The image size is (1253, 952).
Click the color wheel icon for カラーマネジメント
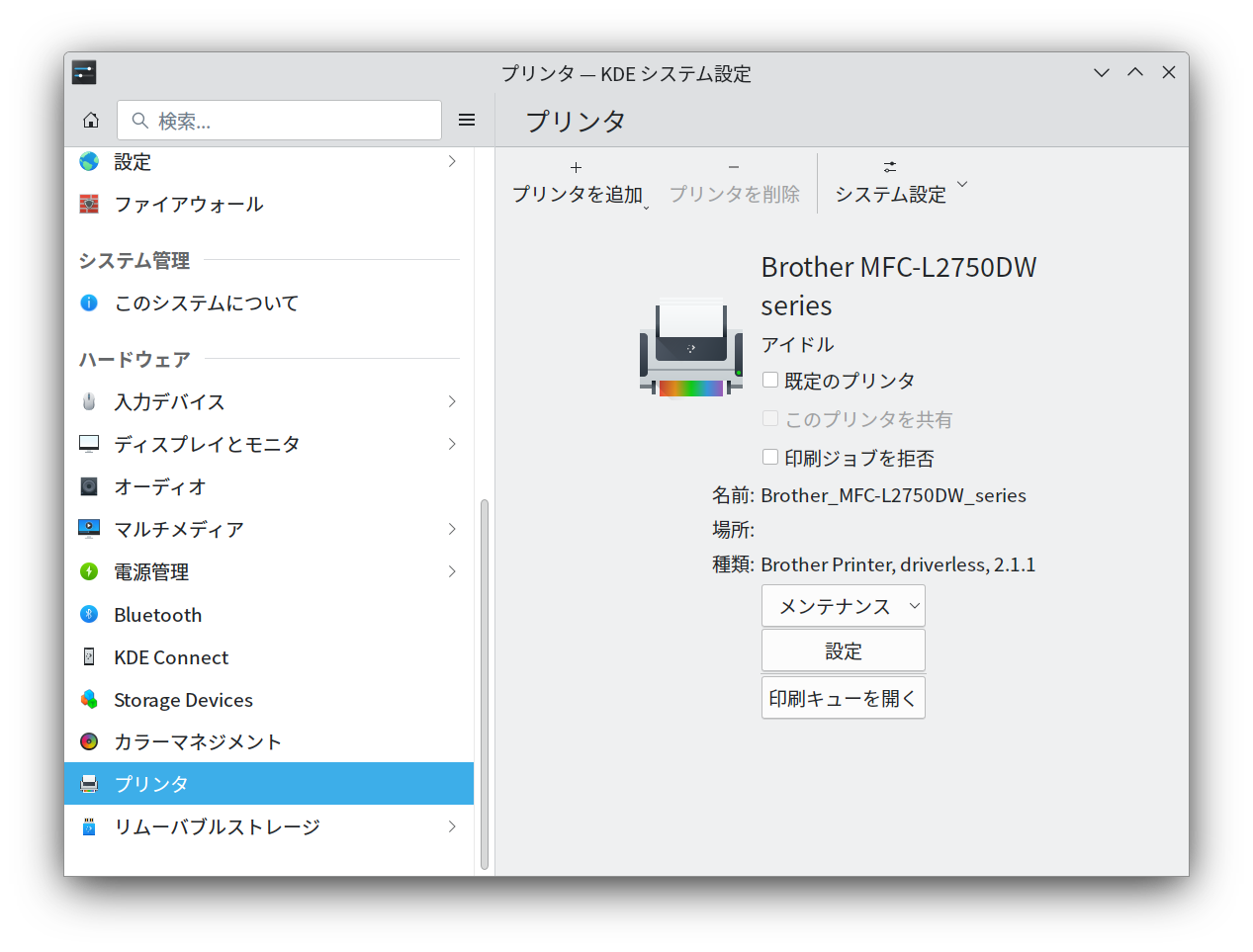(x=89, y=741)
